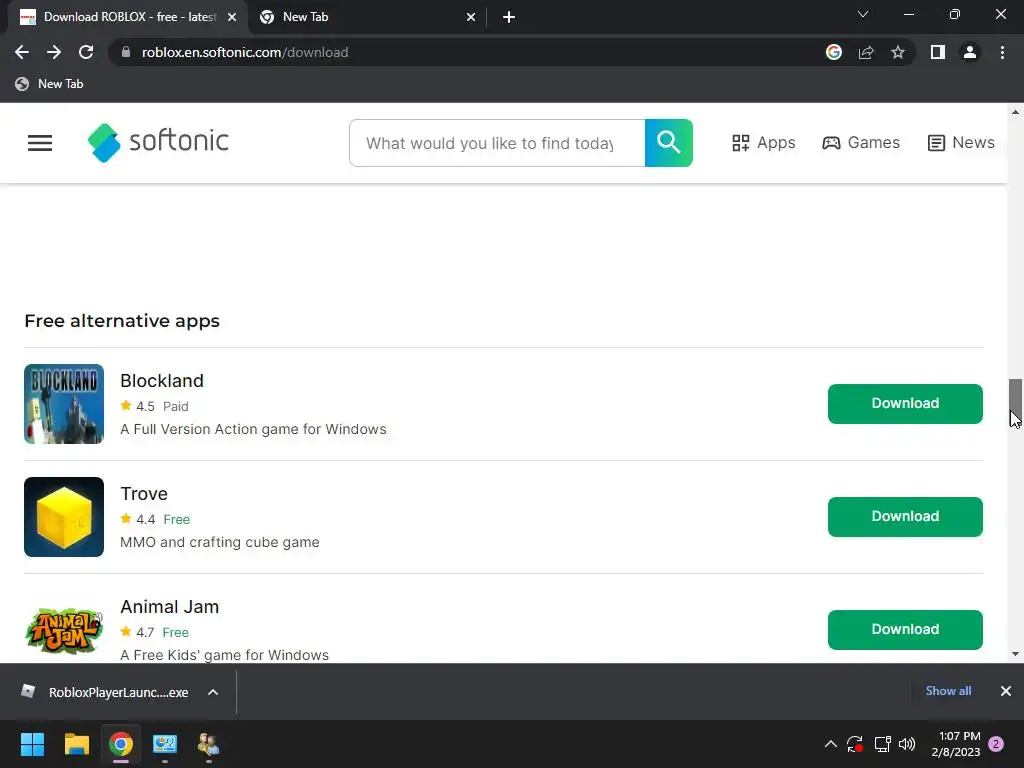
Task: Open the Softonic hamburger menu
Action: [40, 142]
